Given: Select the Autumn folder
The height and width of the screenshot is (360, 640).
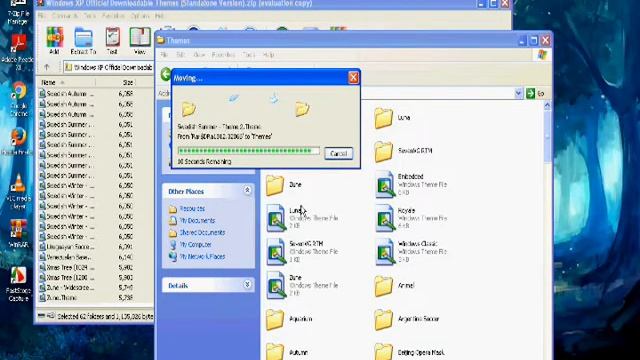Looking at the screenshot, I should click(287, 352).
